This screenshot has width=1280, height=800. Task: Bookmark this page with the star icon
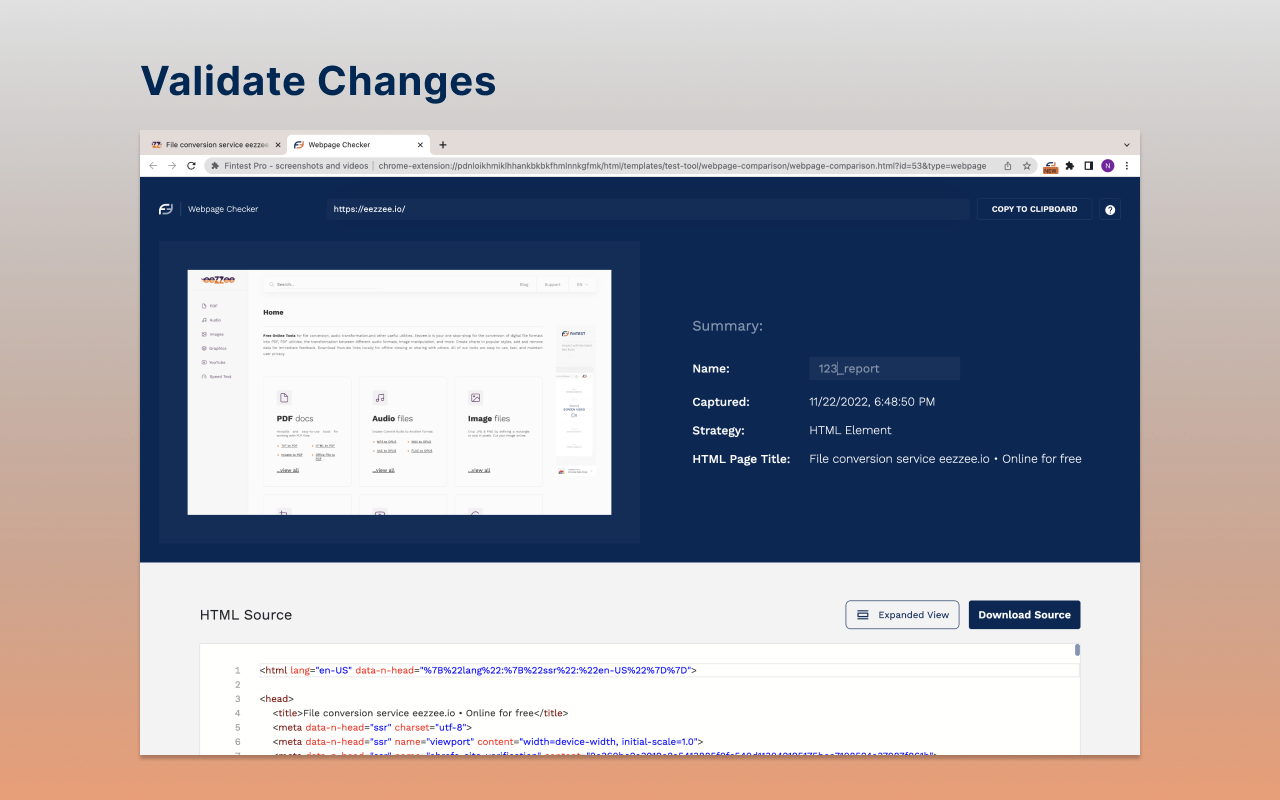(x=1026, y=166)
